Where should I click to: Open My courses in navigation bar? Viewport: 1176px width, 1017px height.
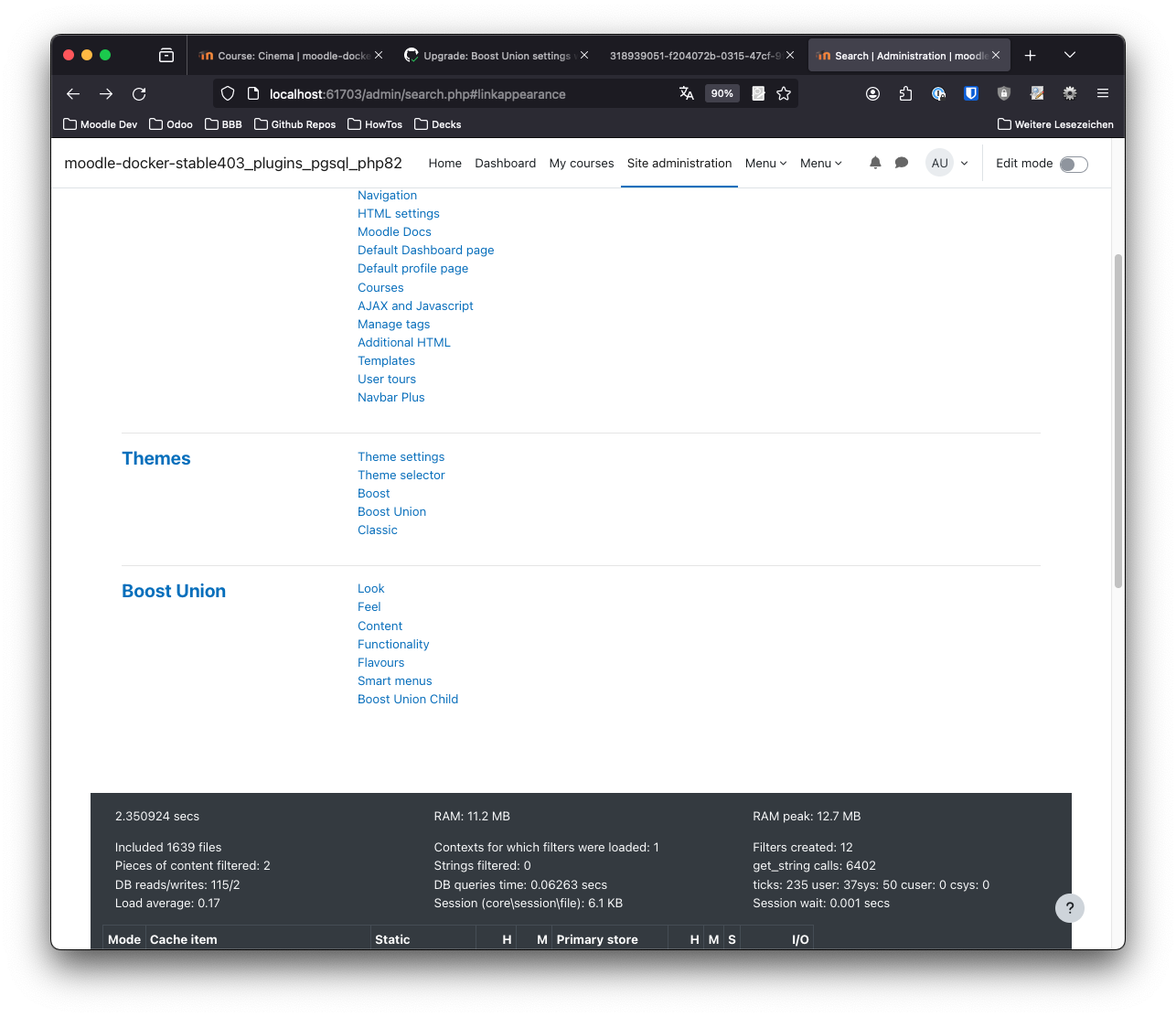(582, 163)
